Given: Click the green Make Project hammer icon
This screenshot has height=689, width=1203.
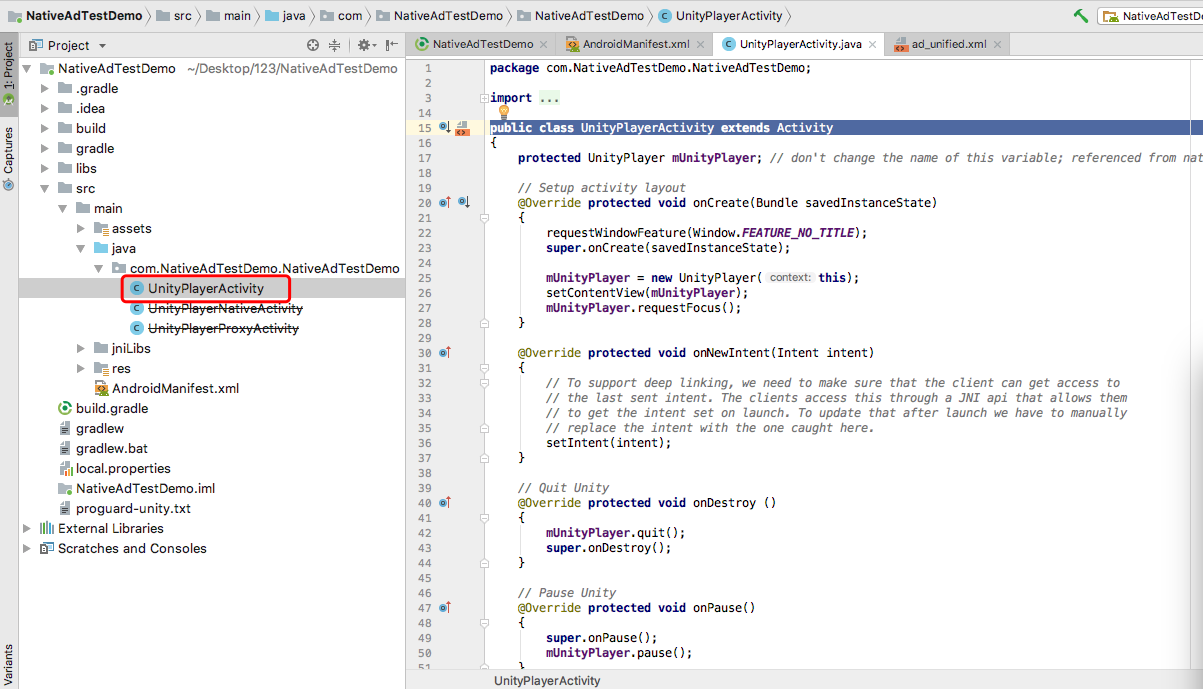Looking at the screenshot, I should [x=1081, y=16].
